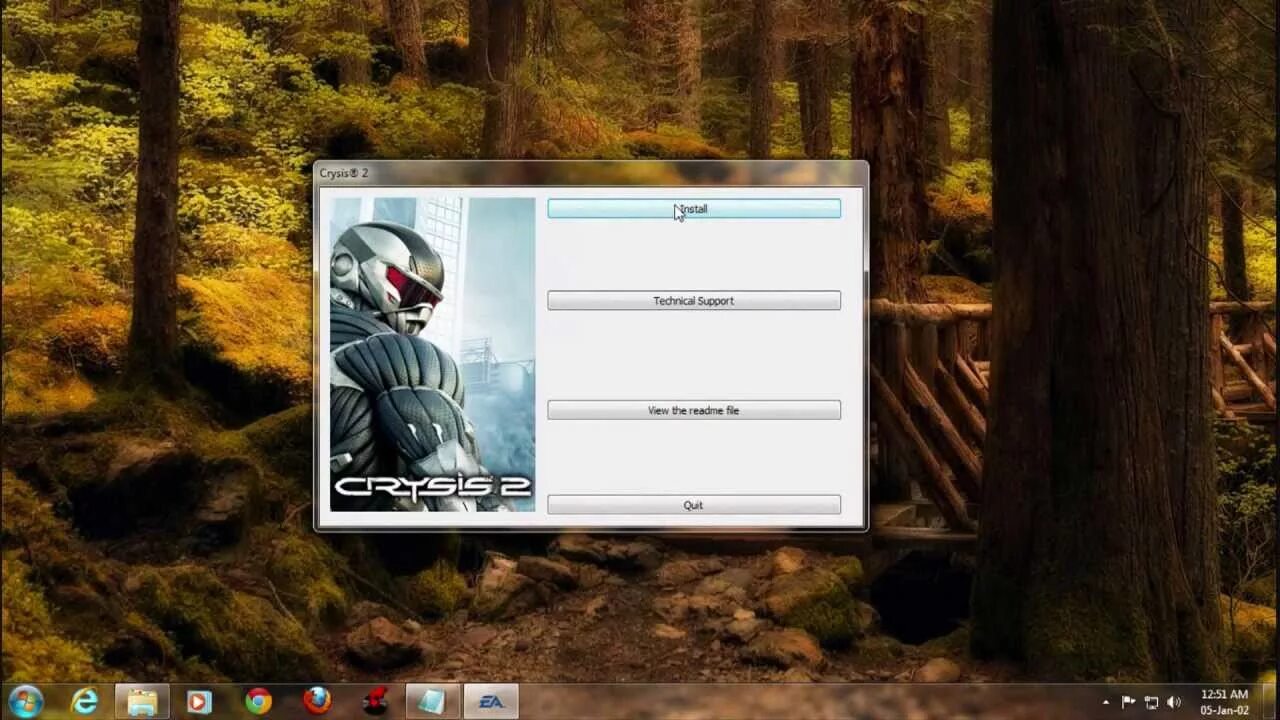Launch Internet Explorer from taskbar
The image size is (1280, 720).
click(x=85, y=702)
